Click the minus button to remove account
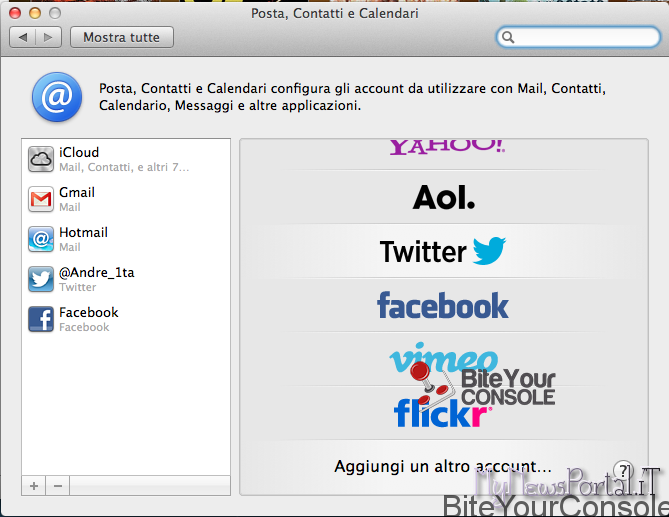This screenshot has height=517, width=669. (58, 486)
